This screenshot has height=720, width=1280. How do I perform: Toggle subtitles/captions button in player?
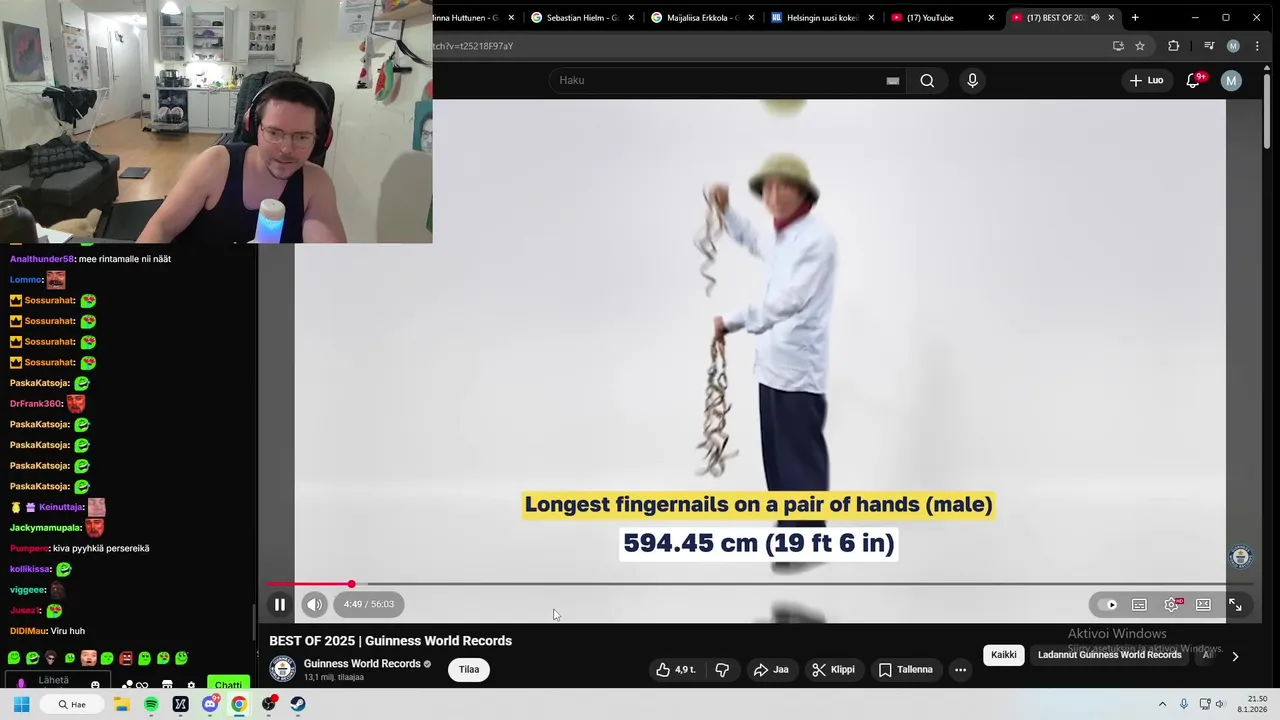(1139, 604)
